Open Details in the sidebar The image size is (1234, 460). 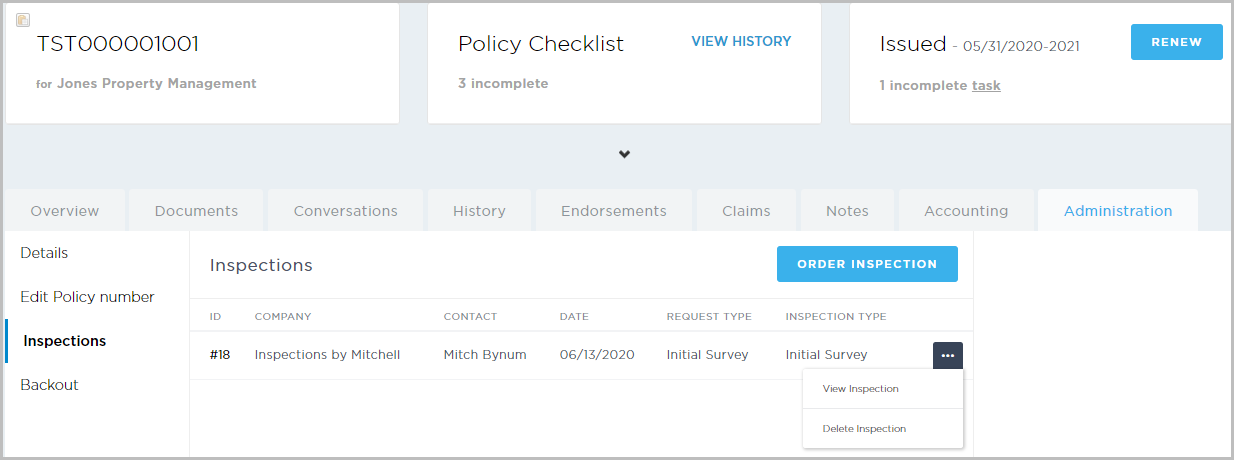click(44, 253)
